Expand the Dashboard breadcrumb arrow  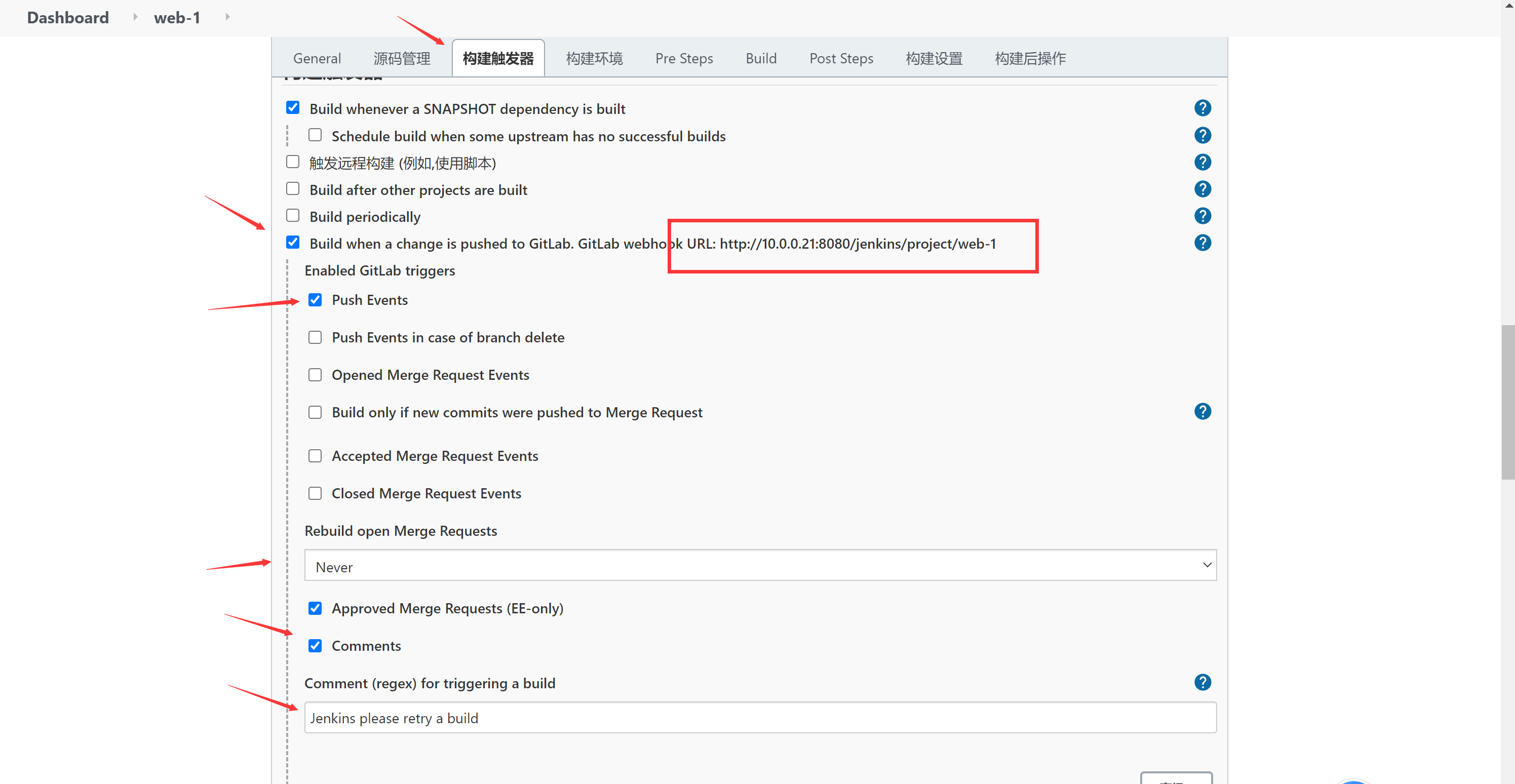click(x=135, y=17)
